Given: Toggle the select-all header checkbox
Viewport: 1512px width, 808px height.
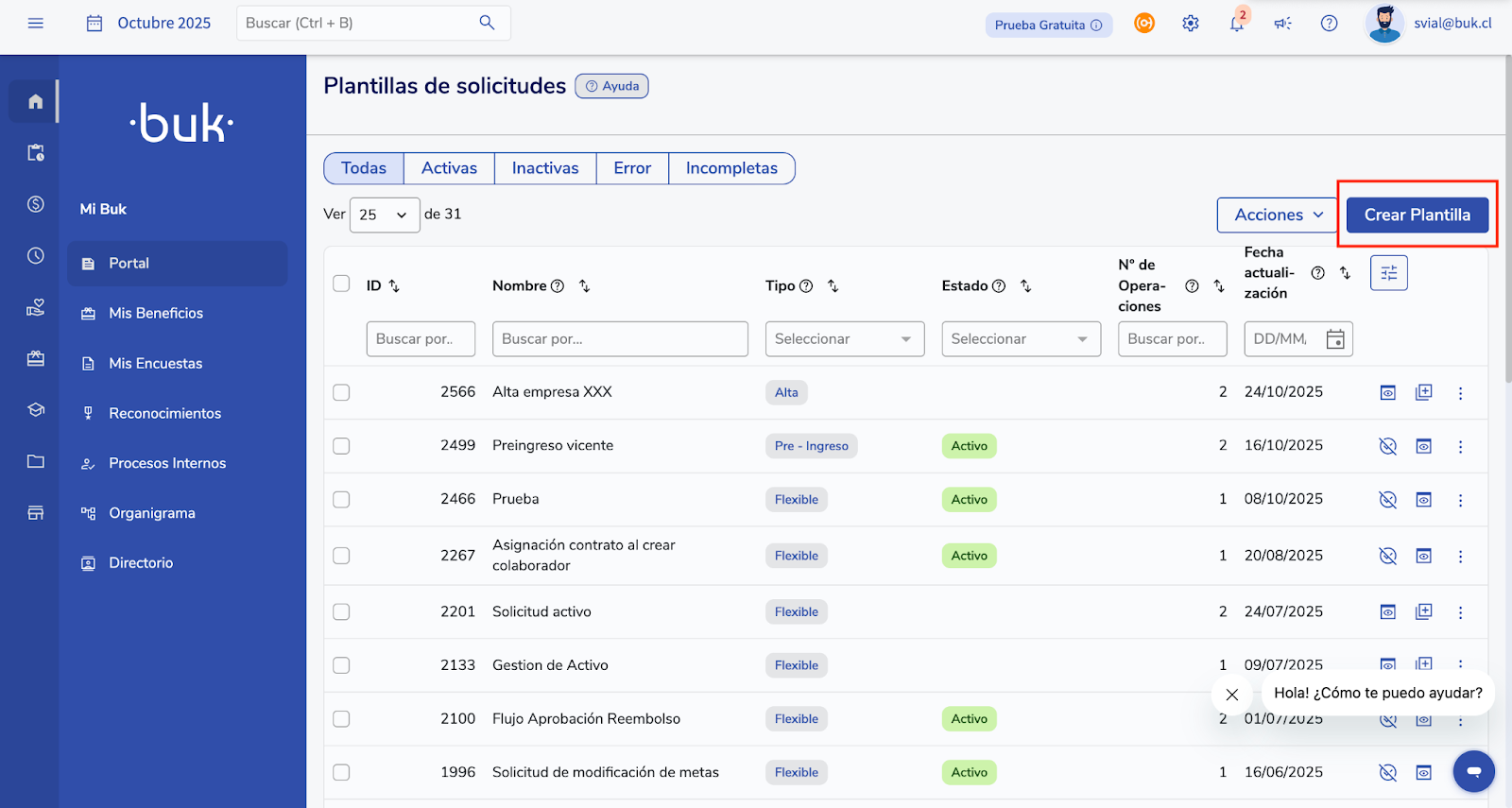Looking at the screenshot, I should pyautogui.click(x=341, y=284).
